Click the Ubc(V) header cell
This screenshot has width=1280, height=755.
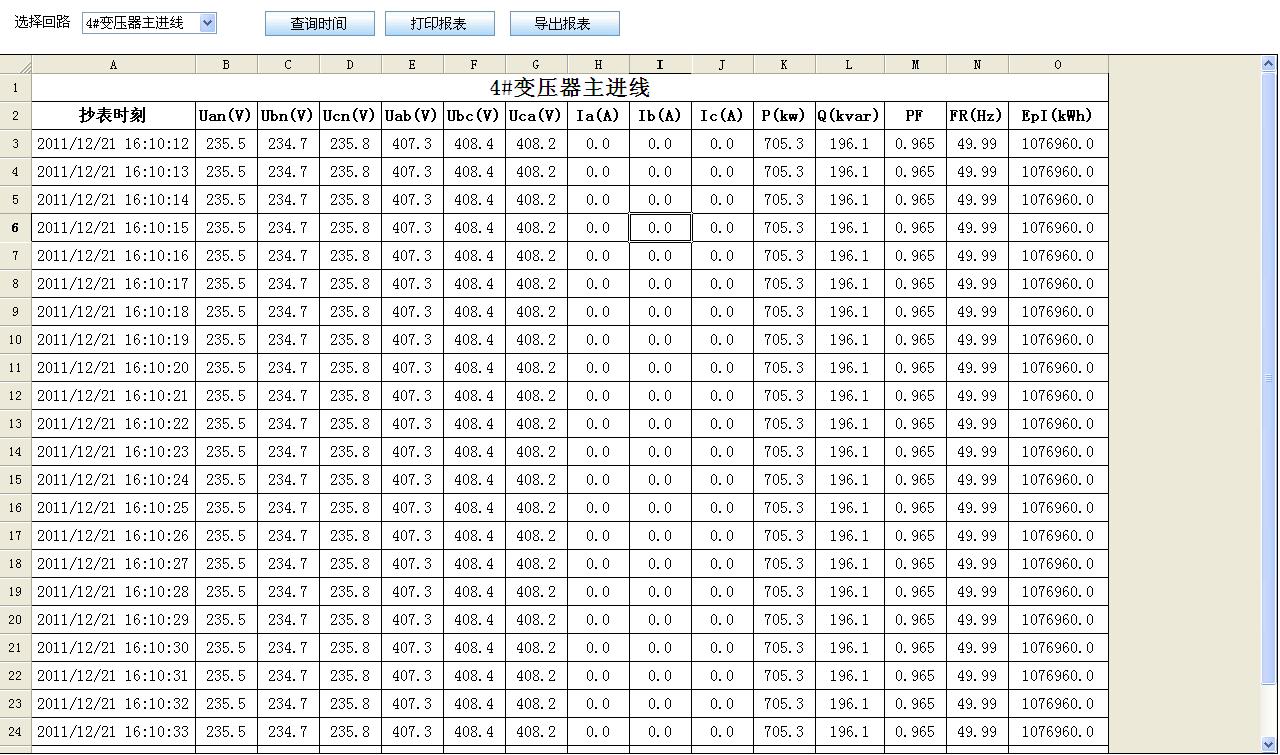[x=474, y=116]
